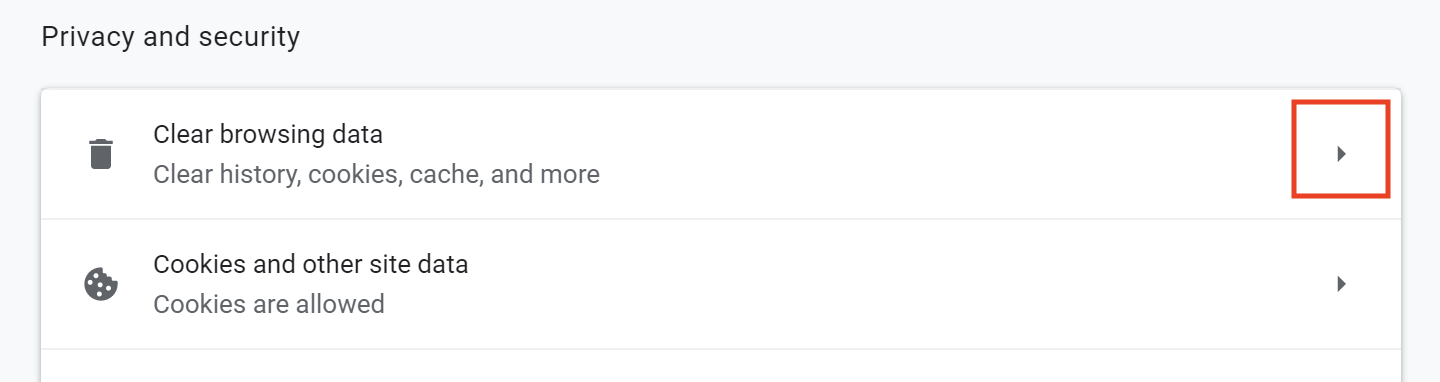The height and width of the screenshot is (382, 1440).
Task: Click the 'Cookies are allowed' status text
Action: (x=269, y=304)
